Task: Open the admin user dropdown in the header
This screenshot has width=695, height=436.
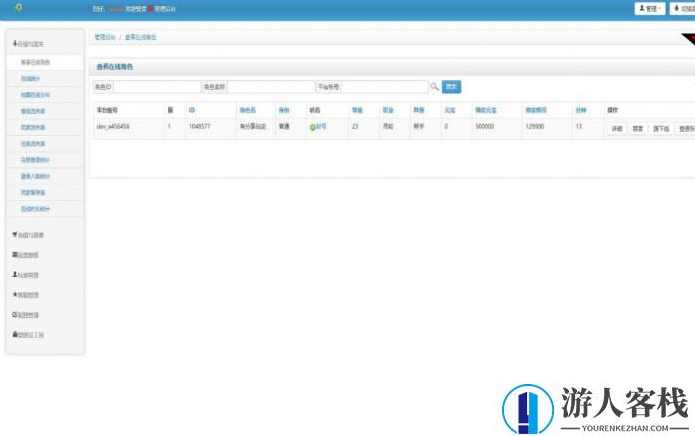Action: 649,8
